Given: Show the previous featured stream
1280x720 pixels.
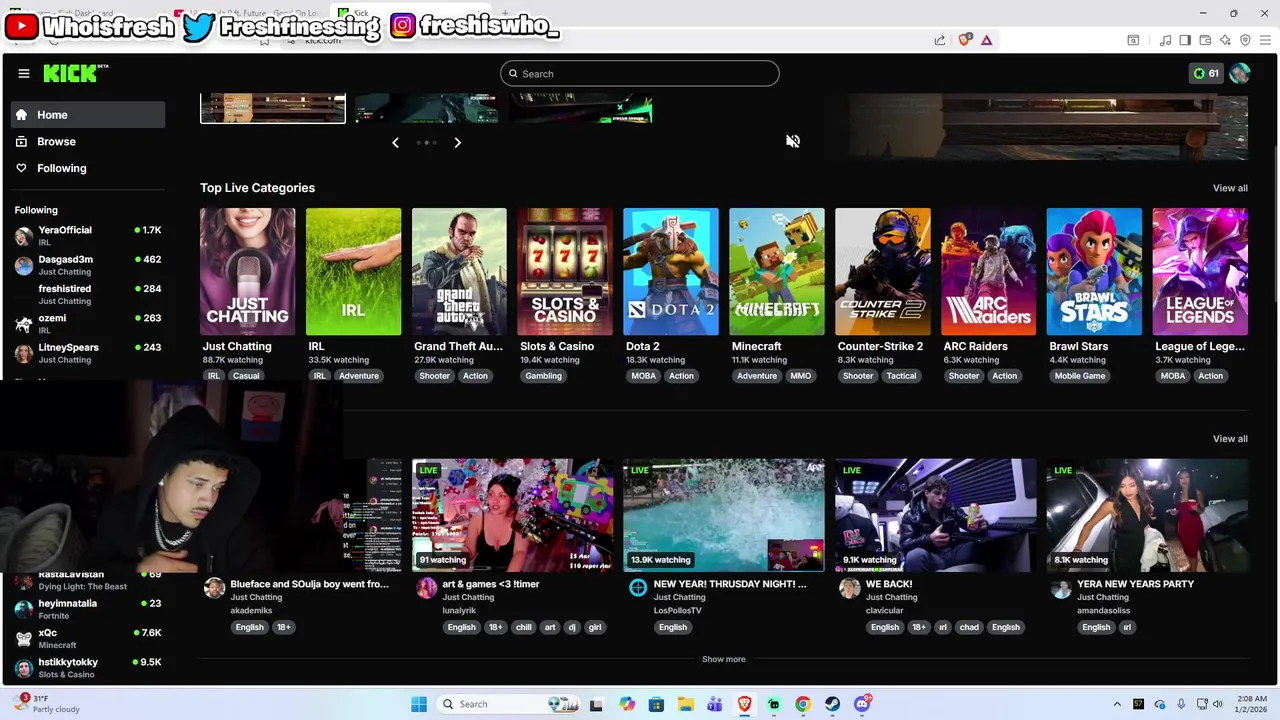Looking at the screenshot, I should [395, 143].
